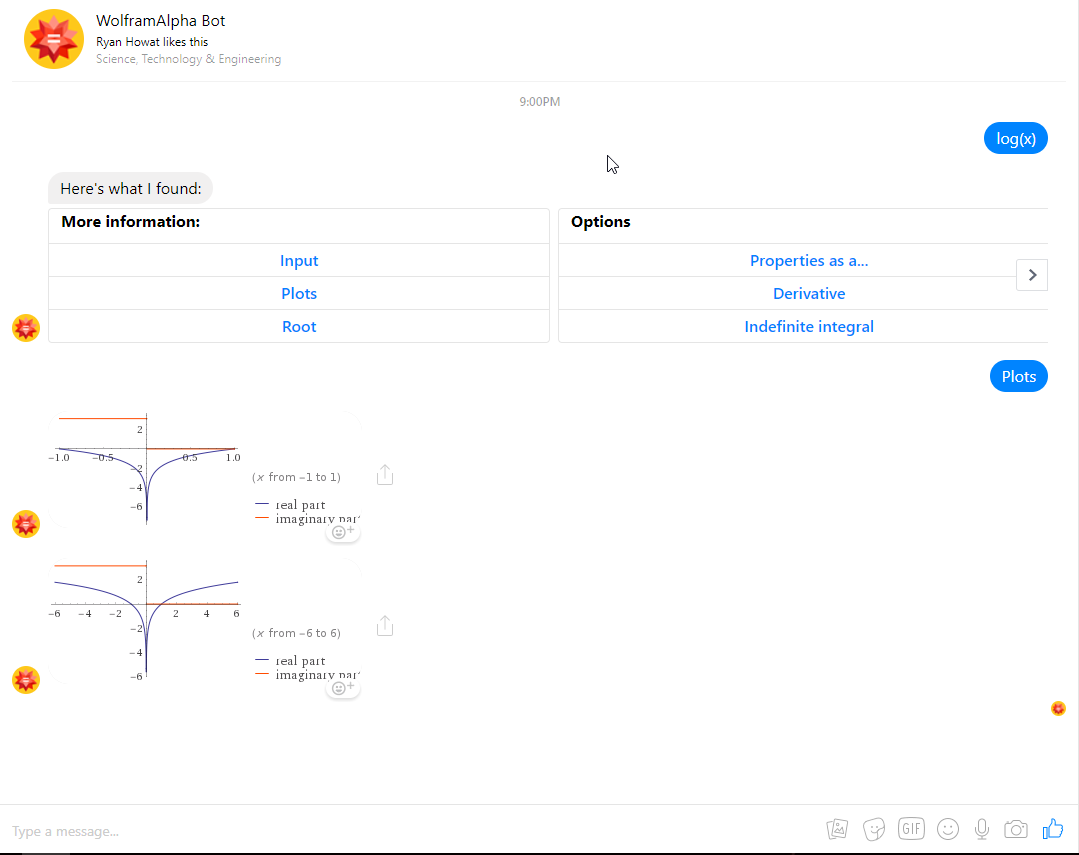The image size is (1079, 855).
Task: Add reaction to the -1 to 1 plot
Action: [343, 532]
